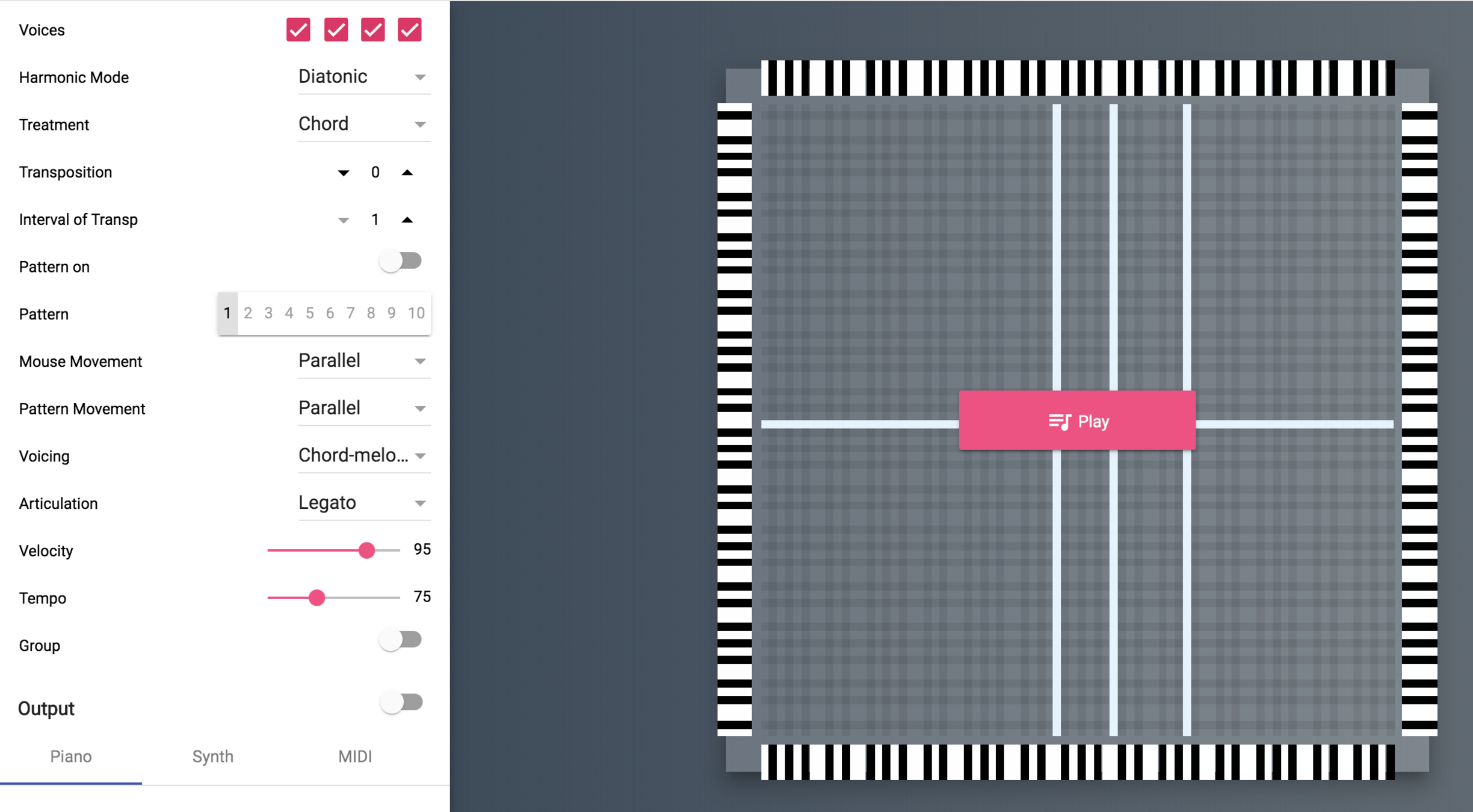Viewport: 1473px width, 812px height.
Task: Switch to the MIDI tab
Action: point(354,757)
